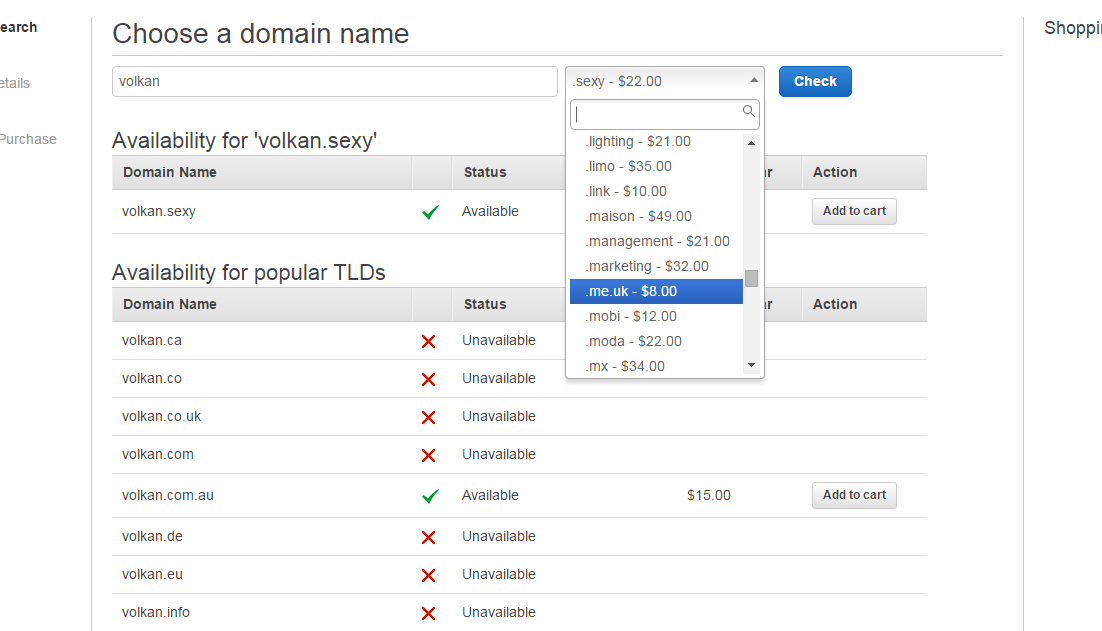The height and width of the screenshot is (631, 1102).
Task: Click the red X next to volkan.info
Action: pyautogui.click(x=428, y=613)
